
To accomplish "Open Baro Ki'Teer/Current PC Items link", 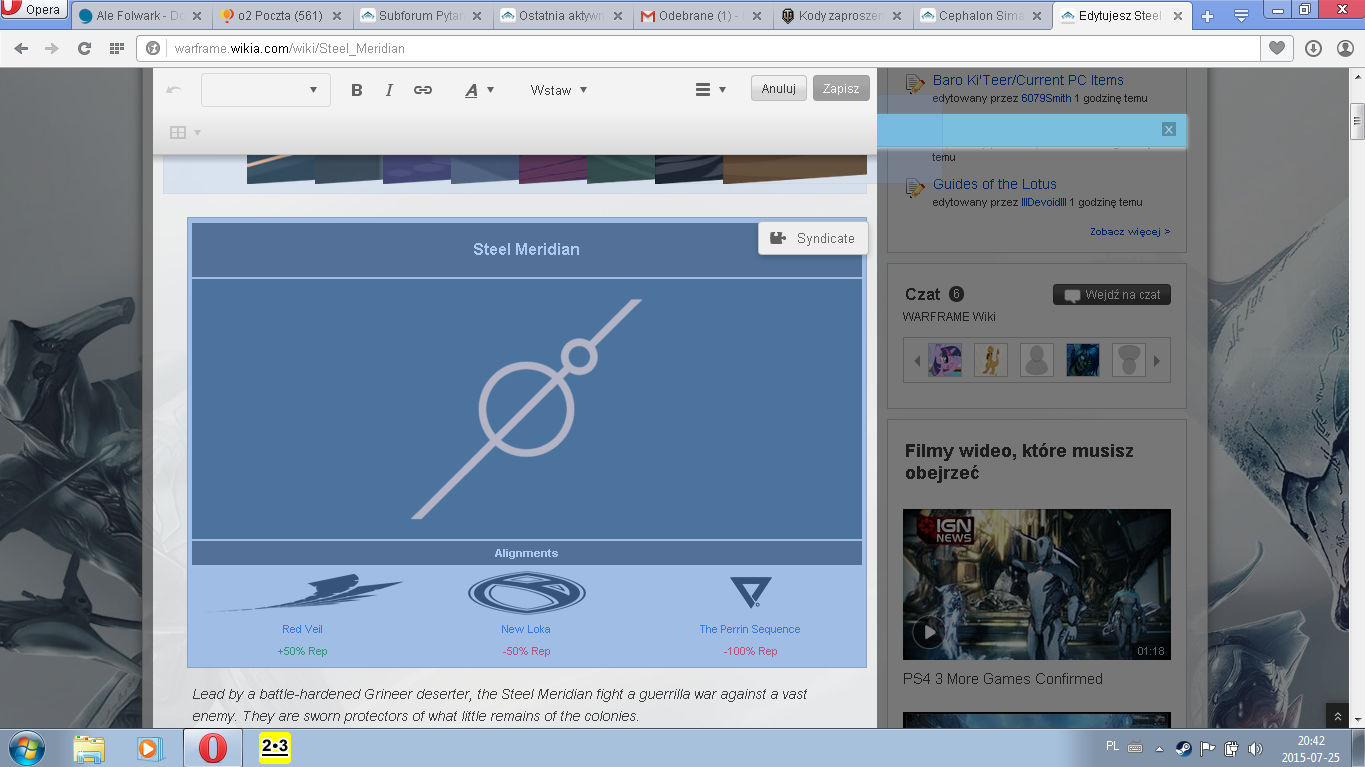I will [x=1028, y=80].
